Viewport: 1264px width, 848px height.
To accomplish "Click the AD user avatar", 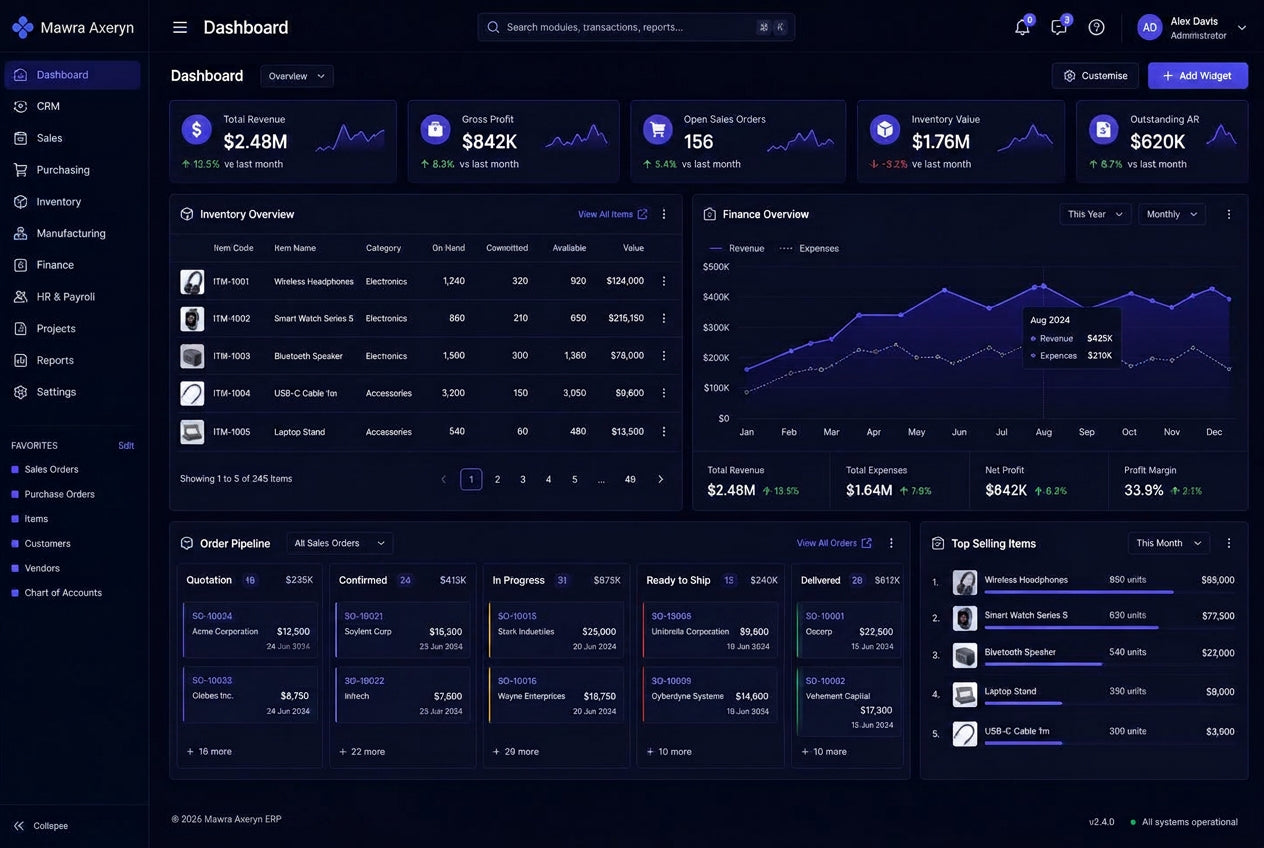I will pos(1150,27).
